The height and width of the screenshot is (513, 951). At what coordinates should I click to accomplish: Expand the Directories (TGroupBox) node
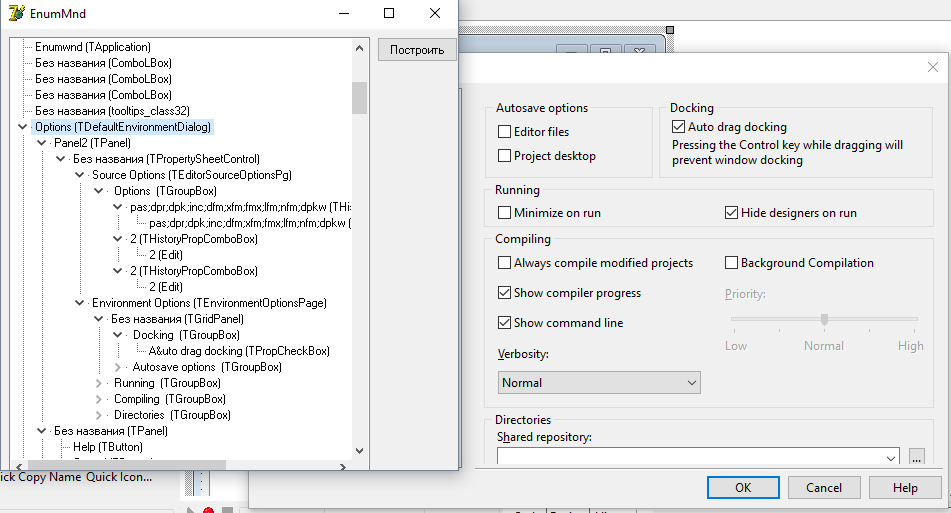99,415
